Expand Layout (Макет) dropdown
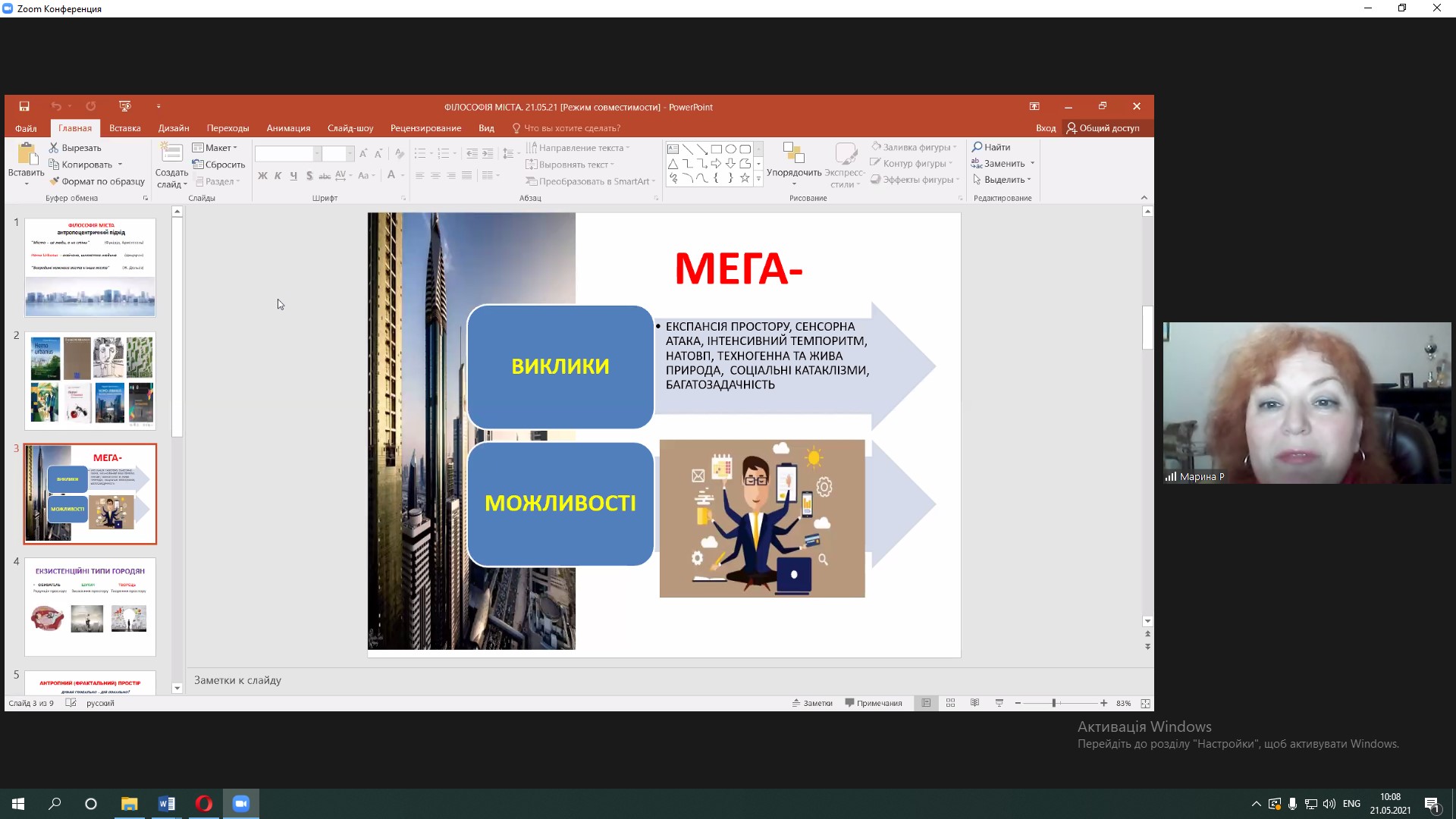 point(215,148)
